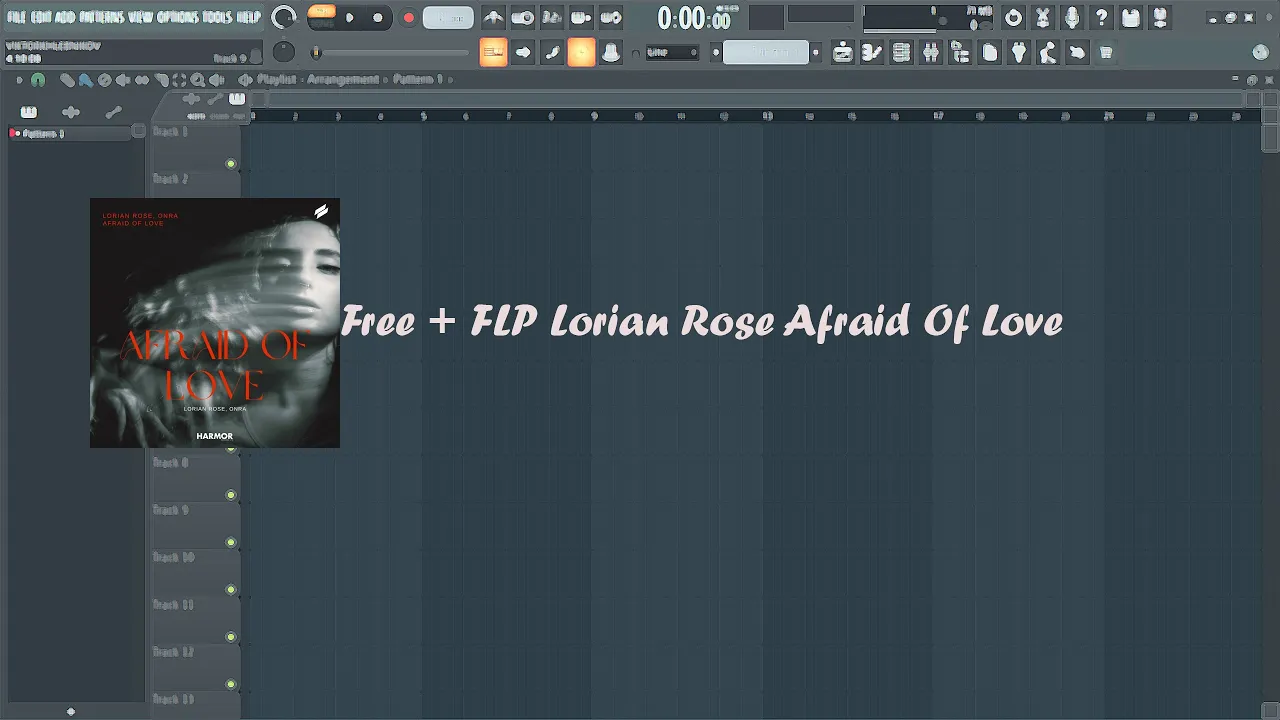Click the save project icon

1130,17
